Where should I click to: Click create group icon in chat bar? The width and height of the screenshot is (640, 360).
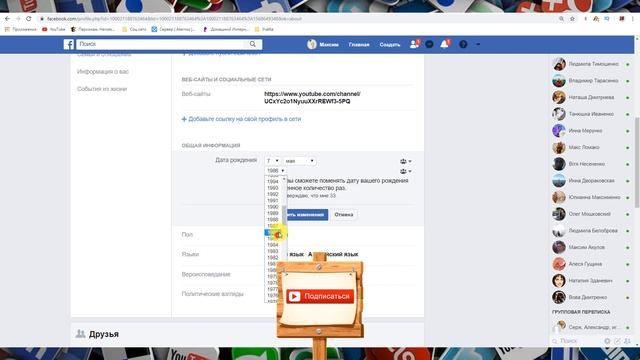point(627,341)
